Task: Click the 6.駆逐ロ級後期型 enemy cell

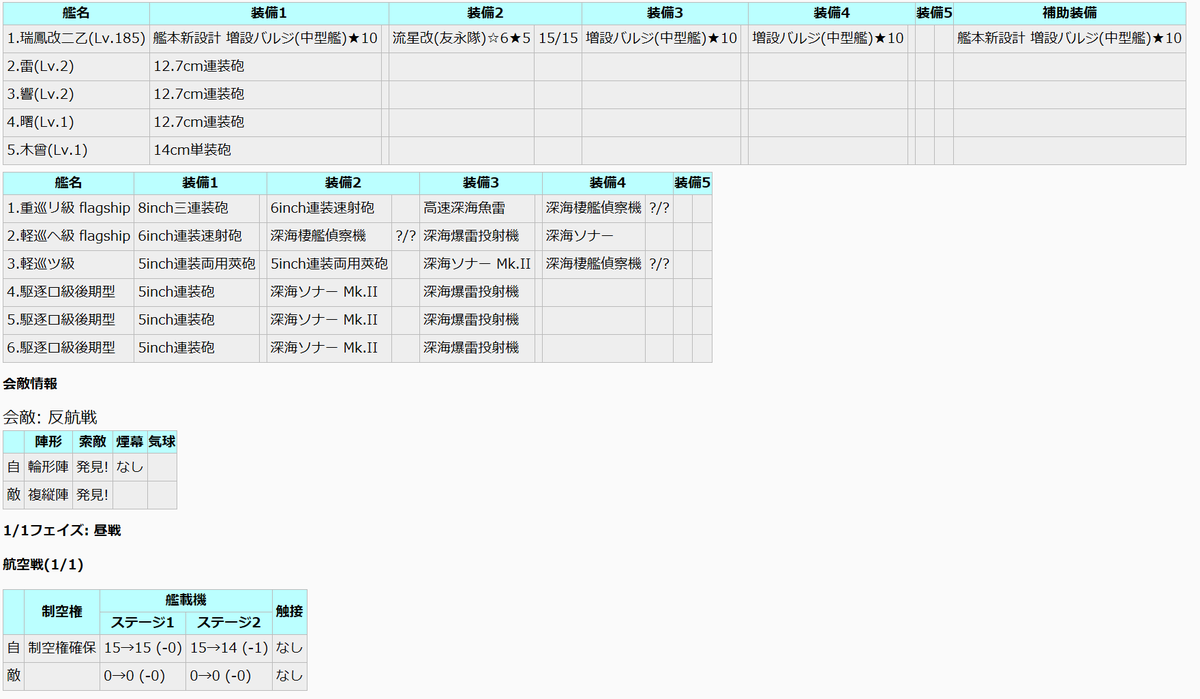Action: pyautogui.click(x=68, y=349)
